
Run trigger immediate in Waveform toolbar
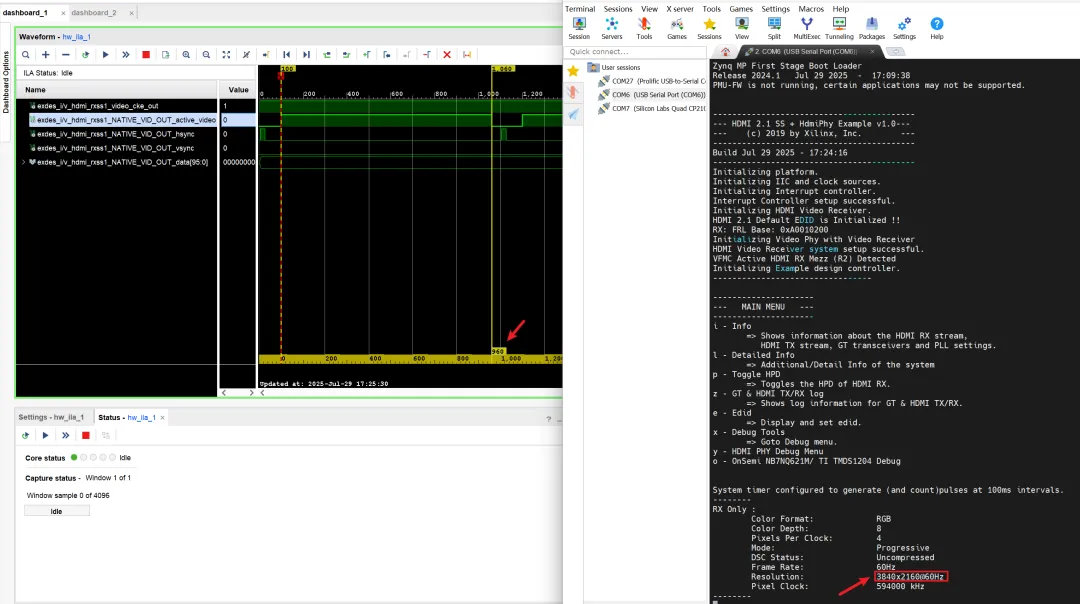pos(125,54)
